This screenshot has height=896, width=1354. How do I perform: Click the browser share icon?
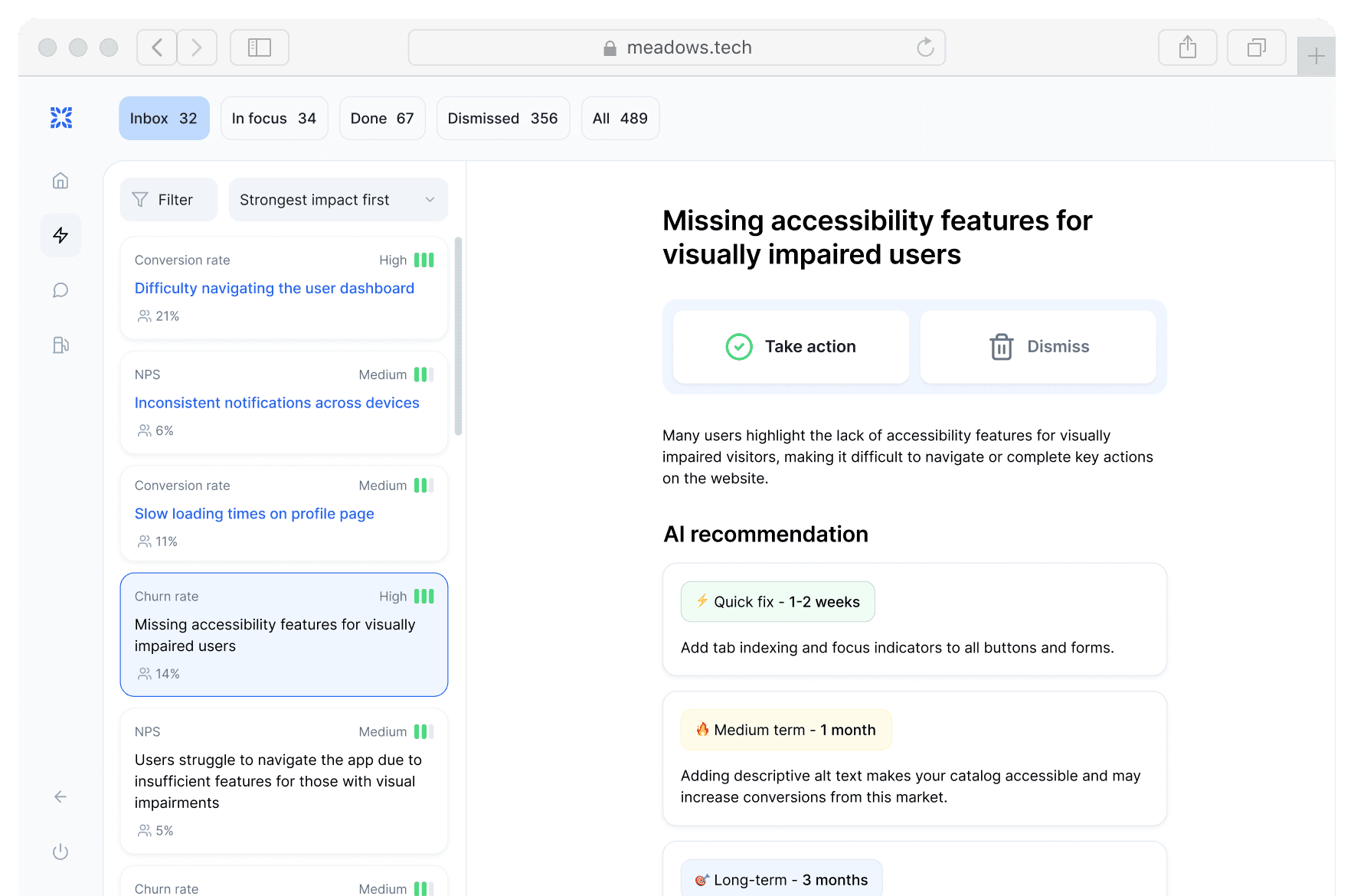(1187, 47)
